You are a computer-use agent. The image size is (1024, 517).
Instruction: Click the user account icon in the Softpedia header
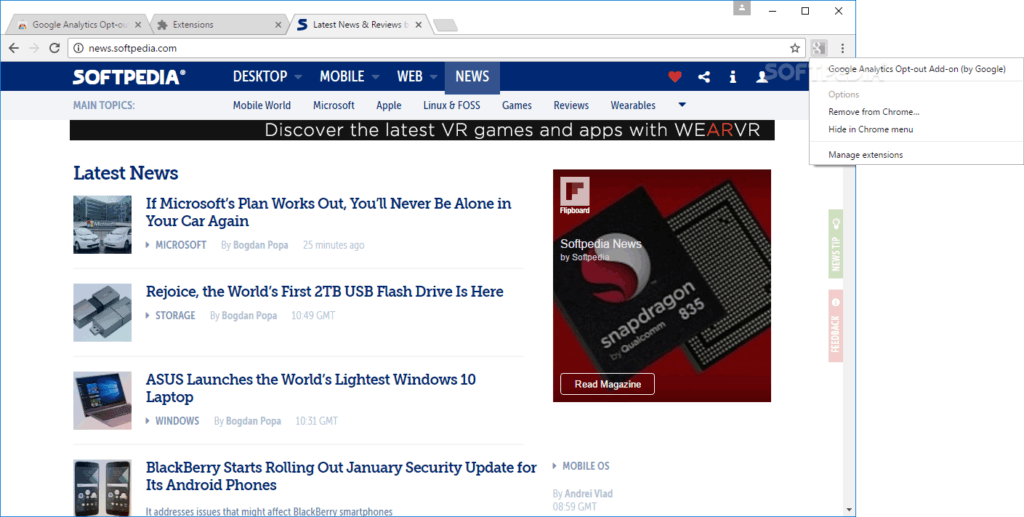point(761,77)
